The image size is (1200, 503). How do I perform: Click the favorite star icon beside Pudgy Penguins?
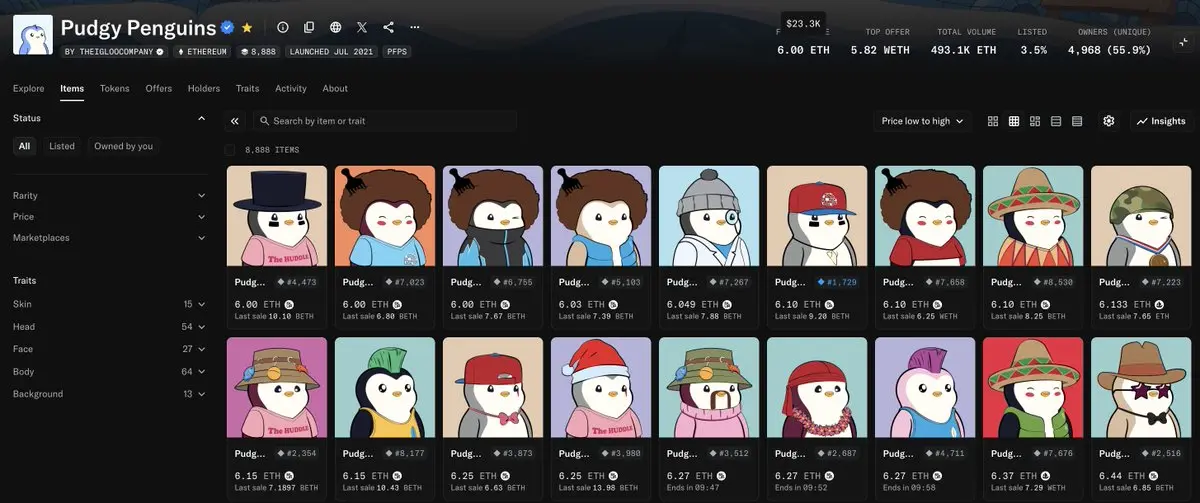(x=247, y=28)
